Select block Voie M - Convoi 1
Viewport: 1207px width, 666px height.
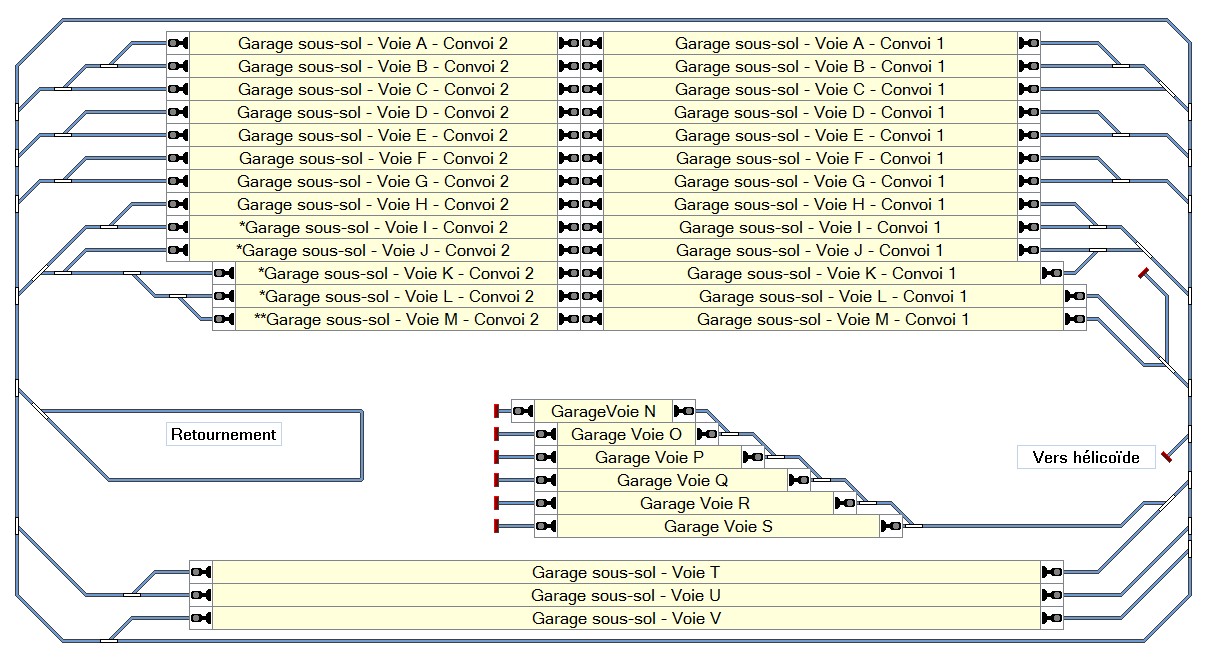pos(834,319)
